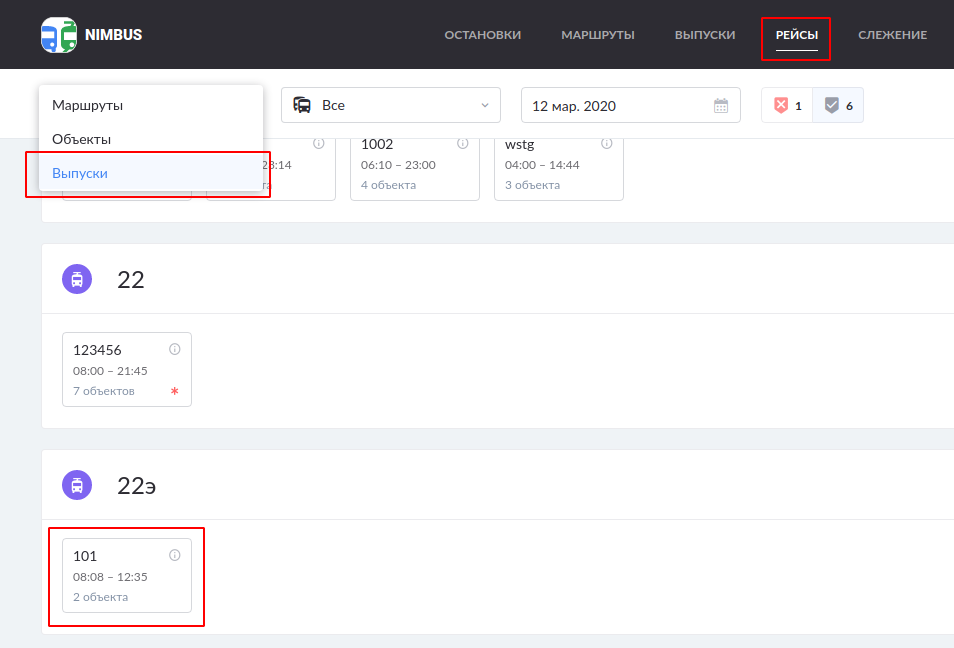The width and height of the screenshot is (954, 648).
Task: Click info icon on card 123456
Action: tap(174, 349)
